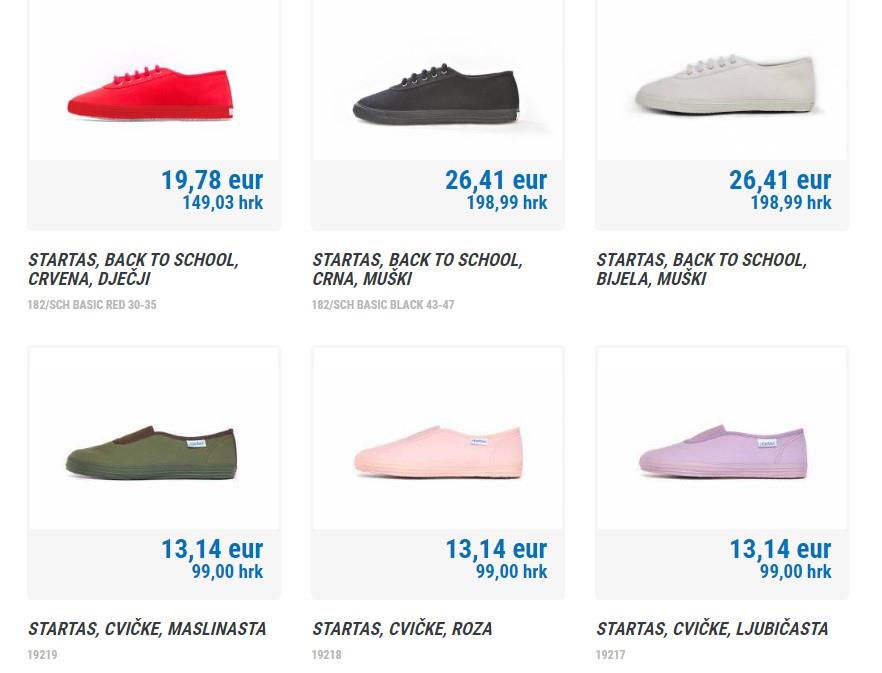
Task: Open Startas Back to School Crna Muški title
Action: coord(417,269)
